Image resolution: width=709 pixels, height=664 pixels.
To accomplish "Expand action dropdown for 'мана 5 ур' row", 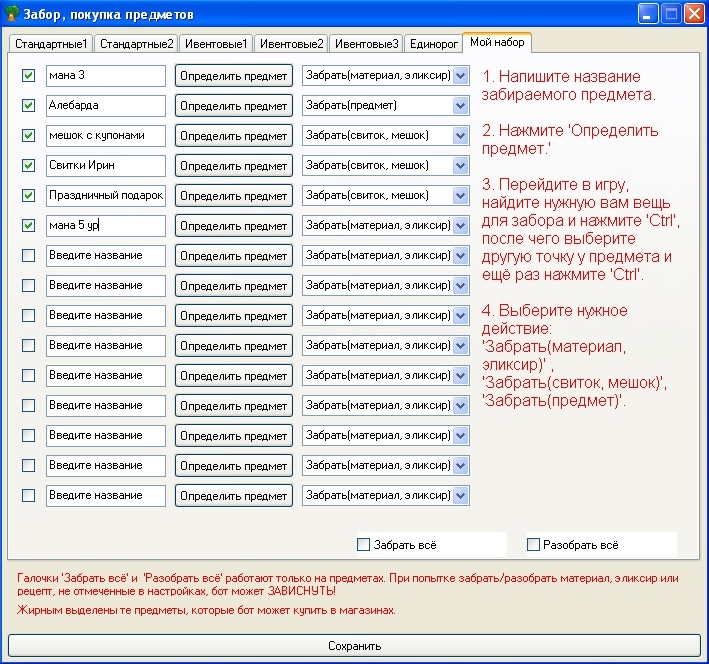I will (x=460, y=226).
